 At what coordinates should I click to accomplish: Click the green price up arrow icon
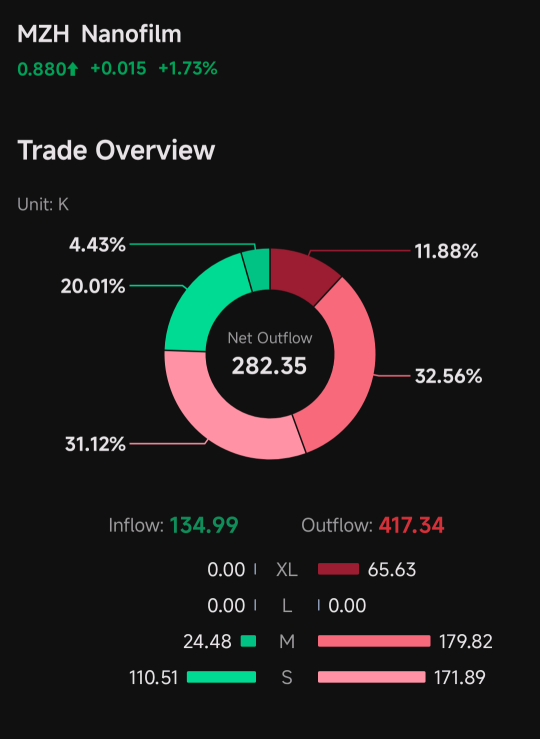point(72,69)
